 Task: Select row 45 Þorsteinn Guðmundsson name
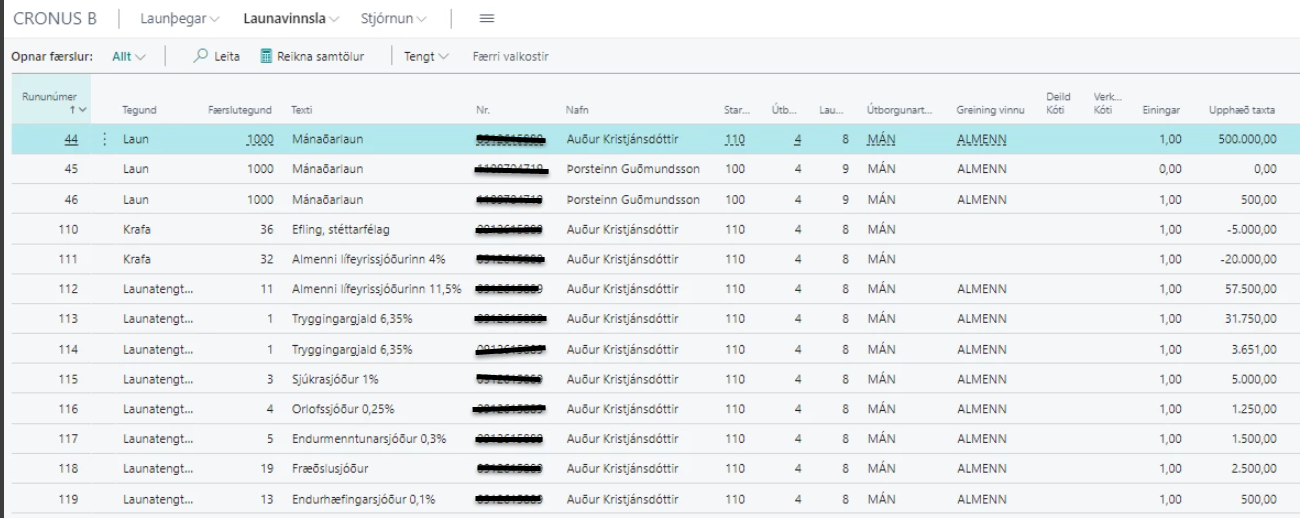[x=631, y=170]
